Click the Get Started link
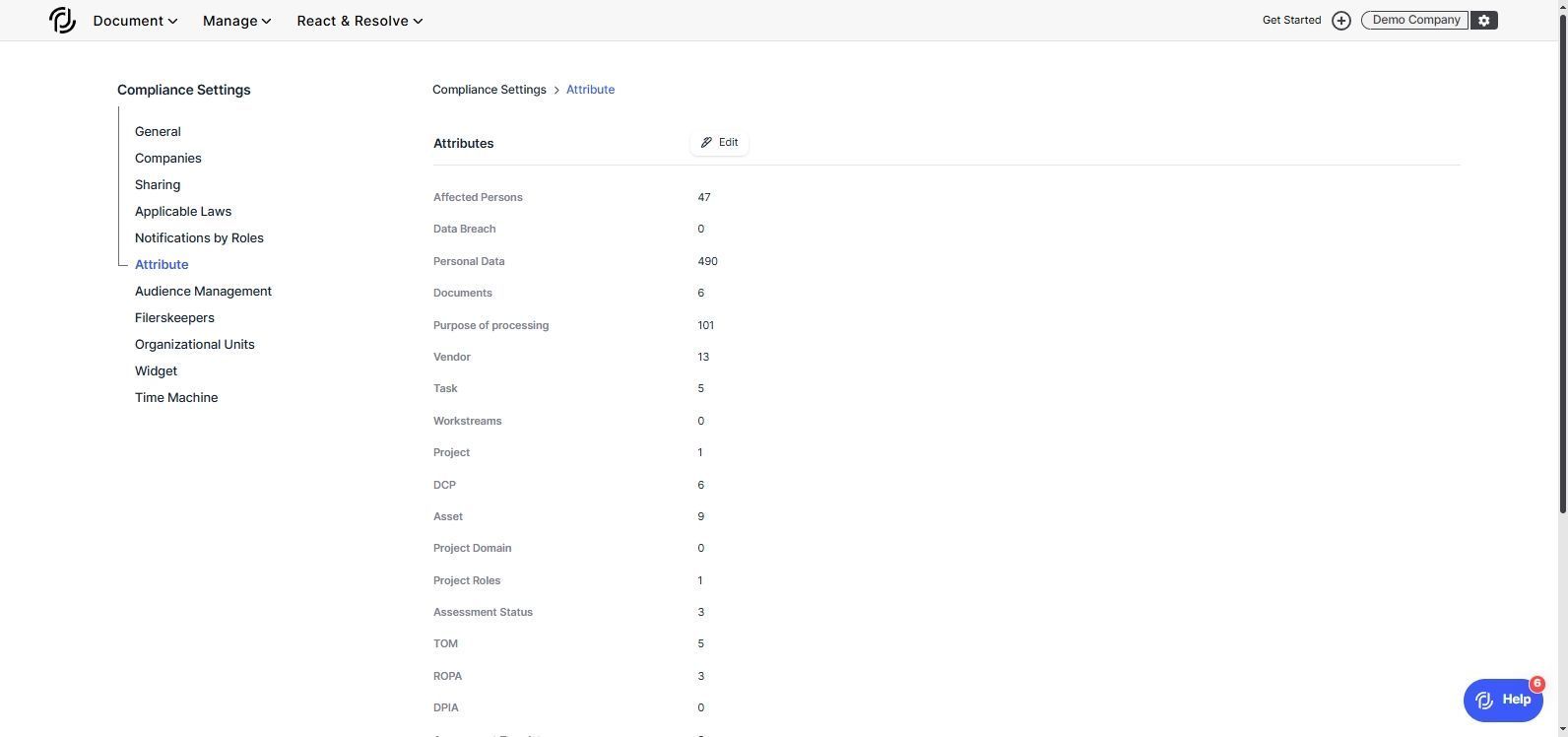This screenshot has height=737, width=1568. [x=1291, y=20]
